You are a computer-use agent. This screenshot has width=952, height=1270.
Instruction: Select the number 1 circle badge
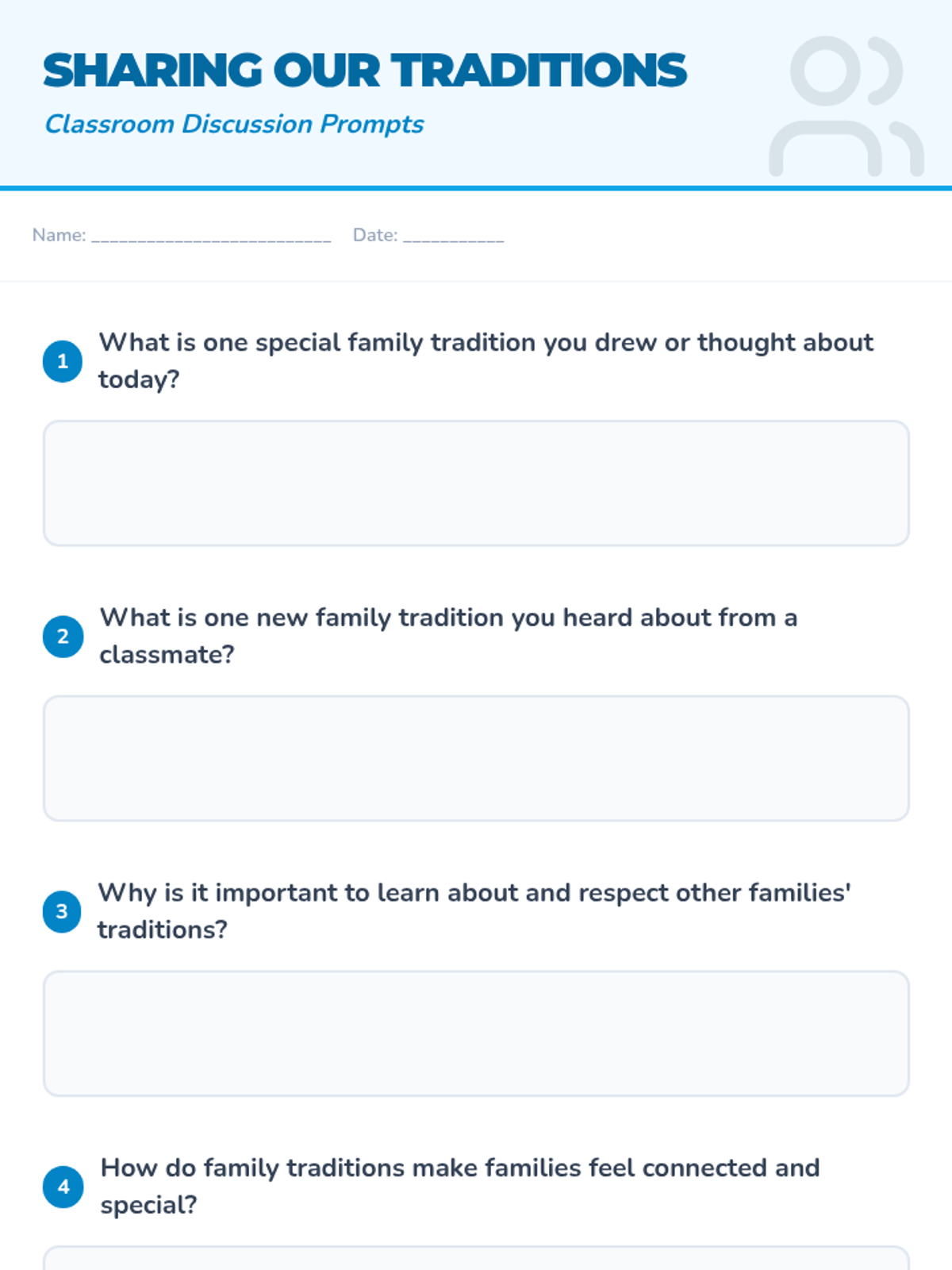[x=63, y=361]
